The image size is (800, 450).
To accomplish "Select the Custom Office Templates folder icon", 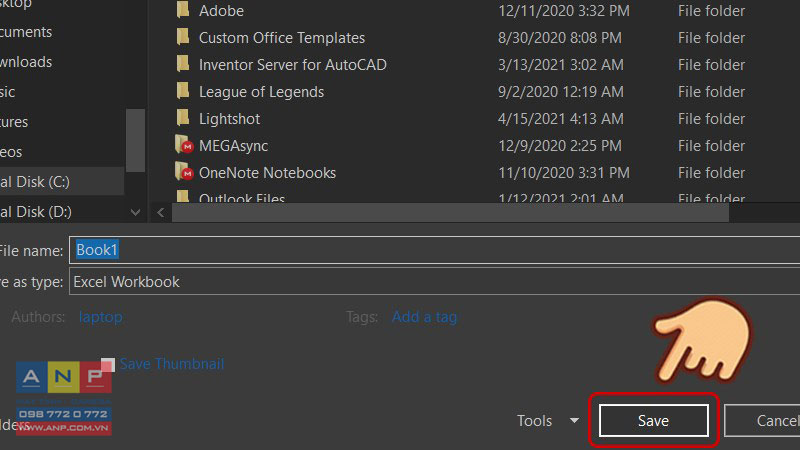I will coord(183,37).
